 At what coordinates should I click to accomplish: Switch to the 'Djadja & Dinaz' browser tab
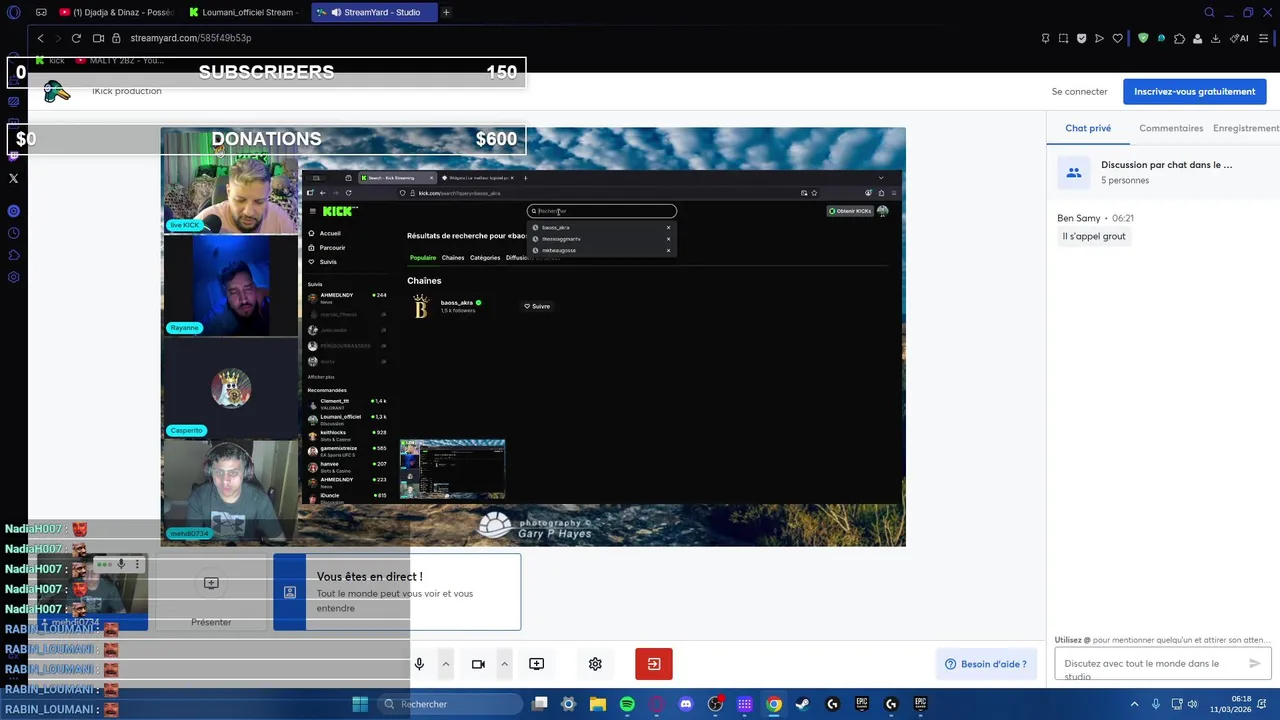pyautogui.click(x=116, y=12)
